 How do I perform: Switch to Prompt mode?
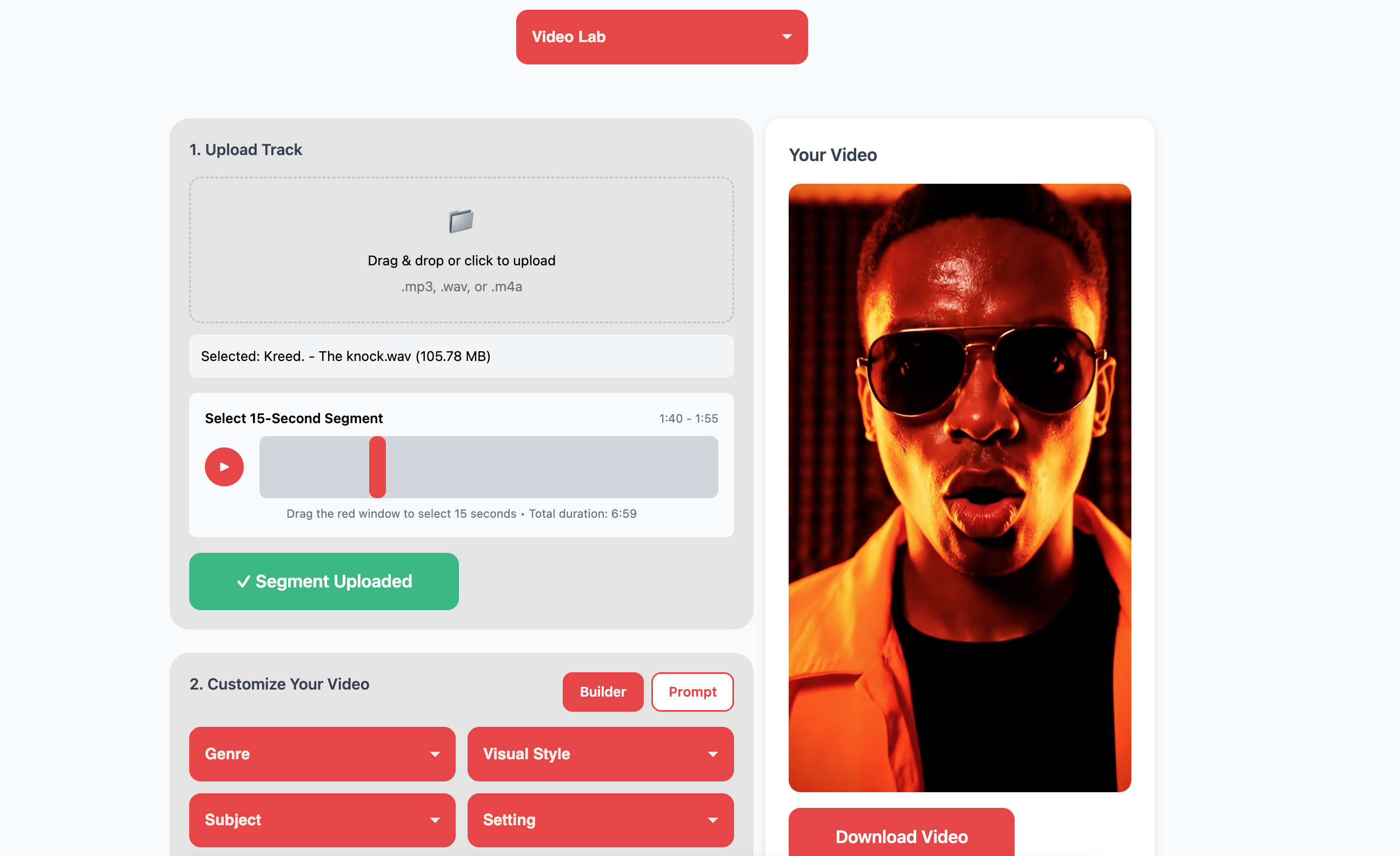pyautogui.click(x=692, y=692)
